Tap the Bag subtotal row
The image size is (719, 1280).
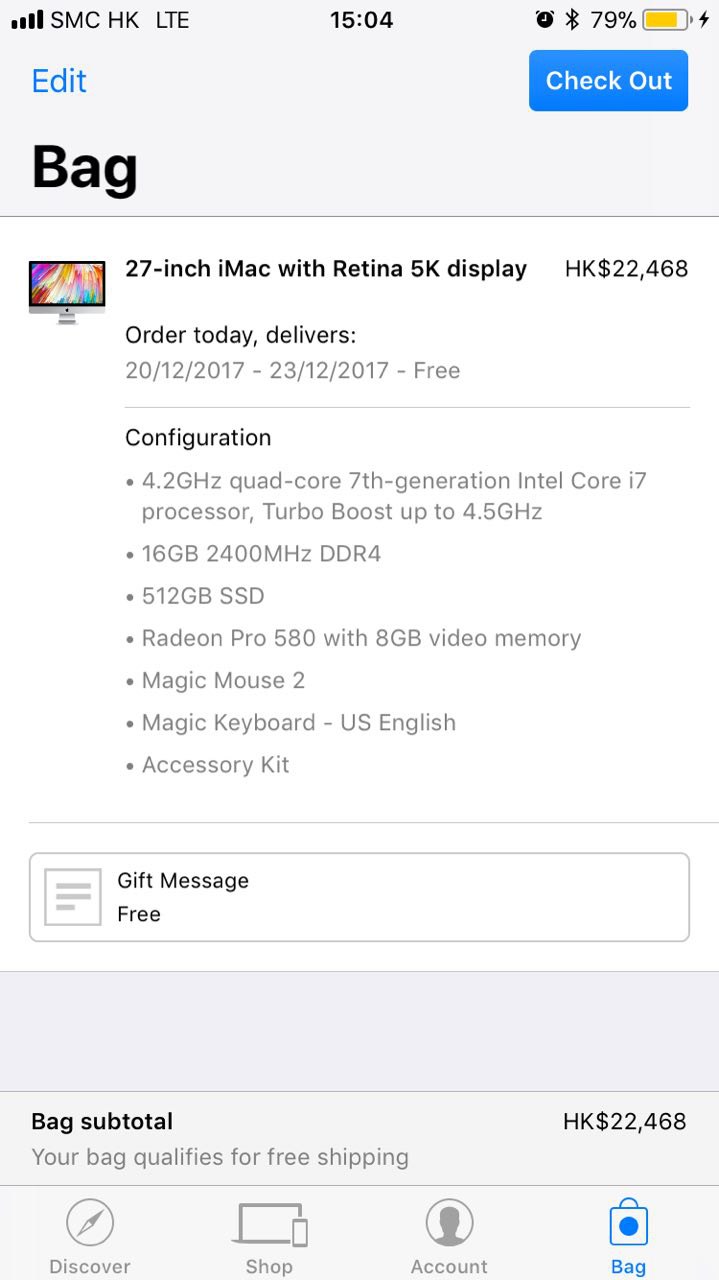[359, 1138]
